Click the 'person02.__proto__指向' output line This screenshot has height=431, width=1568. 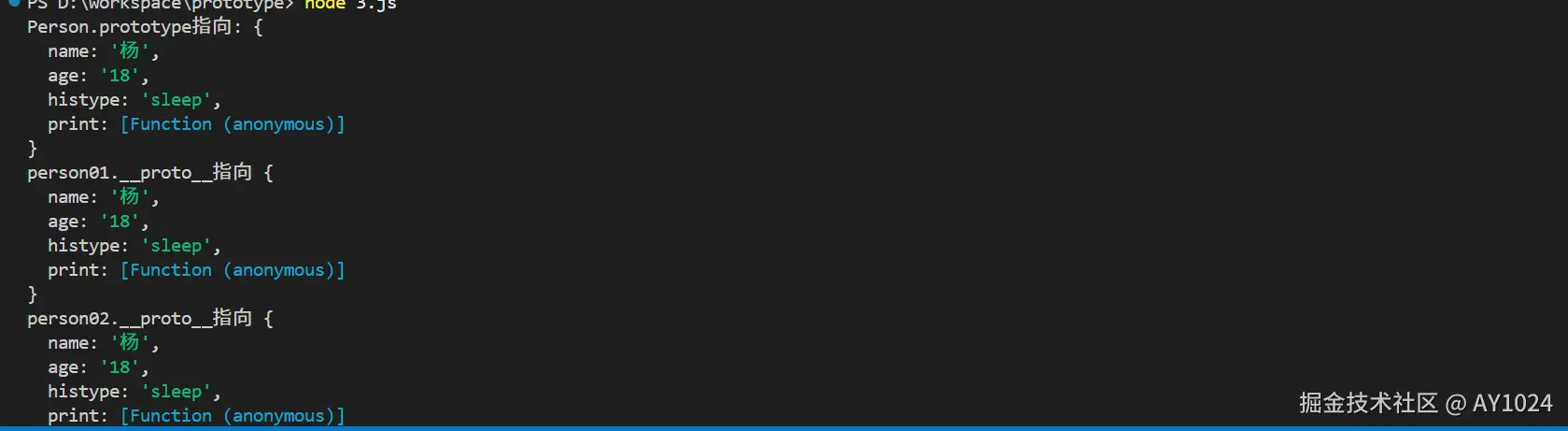tap(150, 319)
